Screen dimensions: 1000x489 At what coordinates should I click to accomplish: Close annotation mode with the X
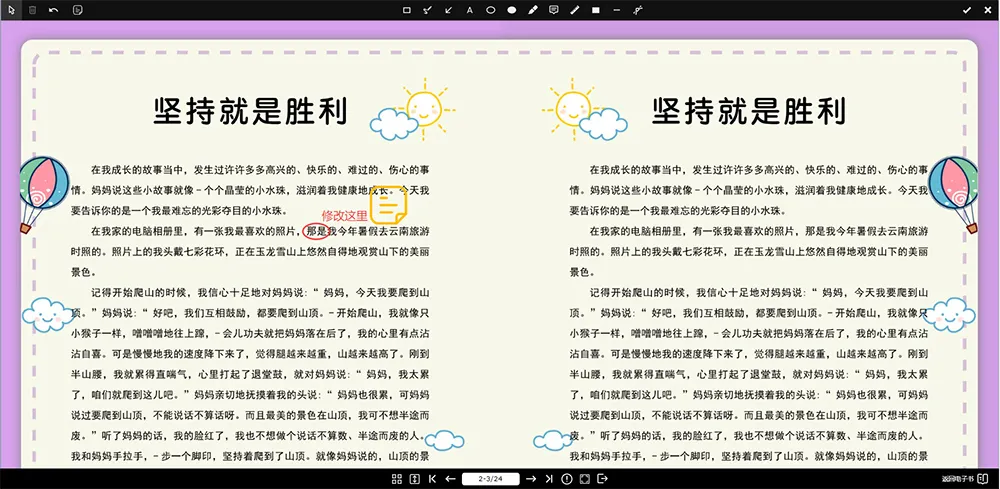point(989,10)
